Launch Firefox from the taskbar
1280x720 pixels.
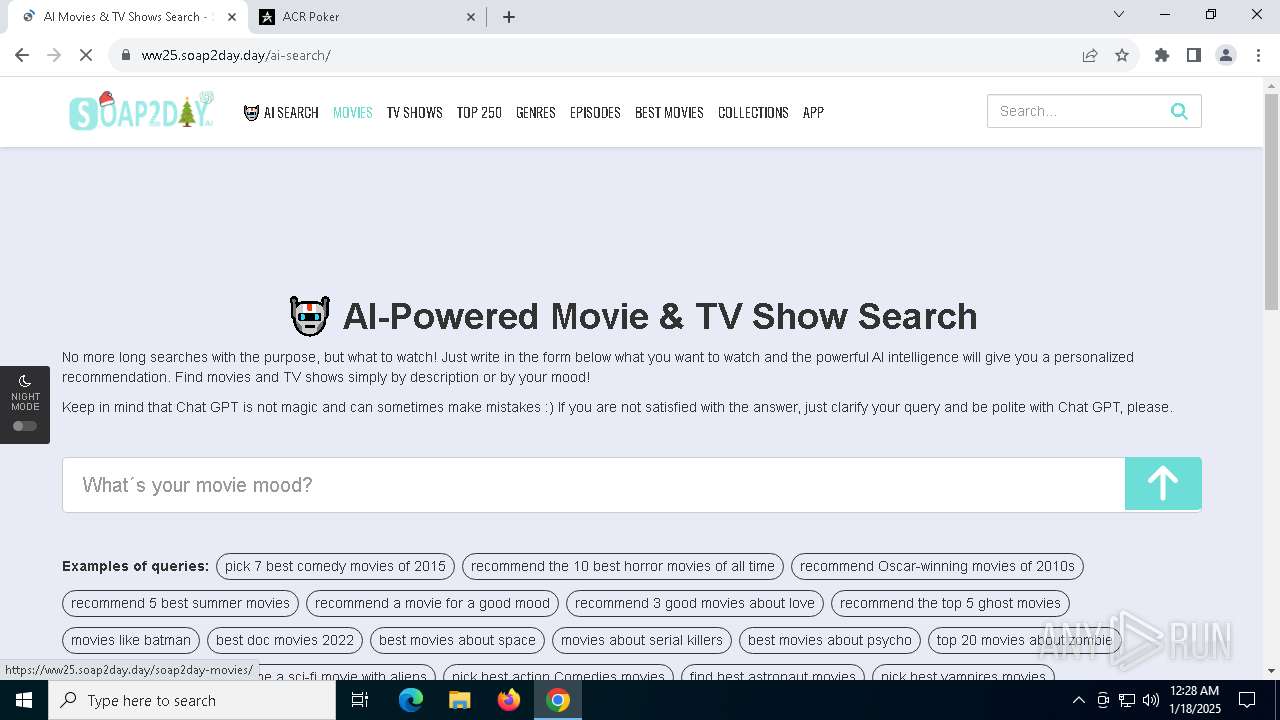click(x=509, y=700)
